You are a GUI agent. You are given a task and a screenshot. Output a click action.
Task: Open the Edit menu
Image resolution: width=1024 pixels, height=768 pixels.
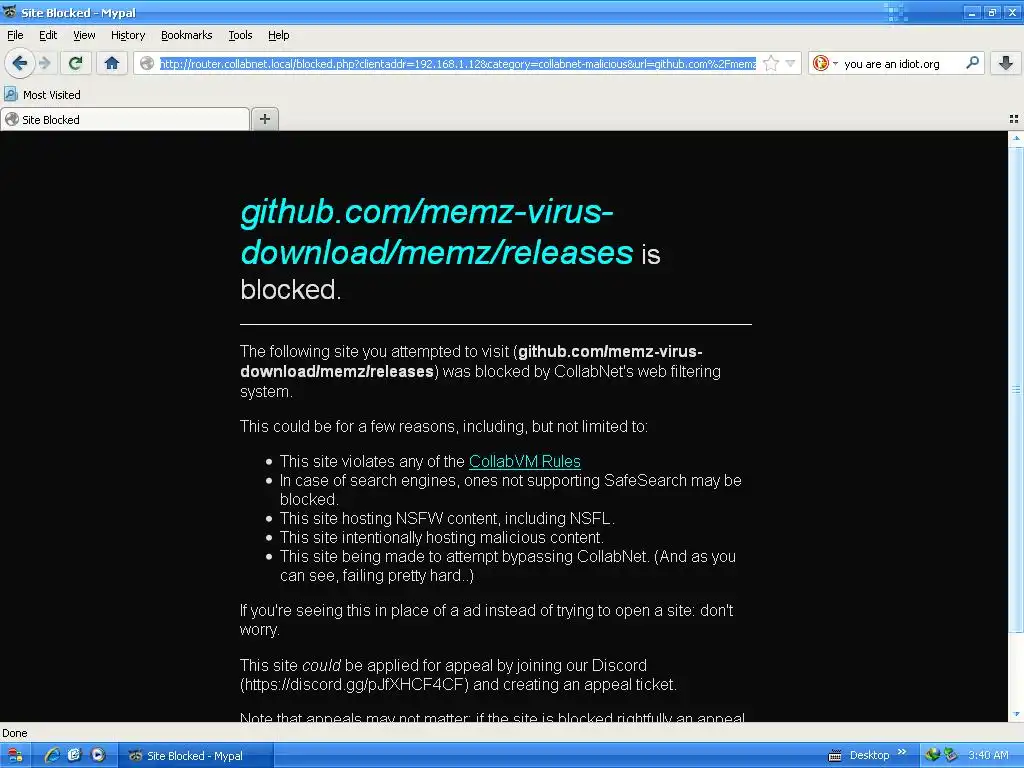[x=48, y=35]
